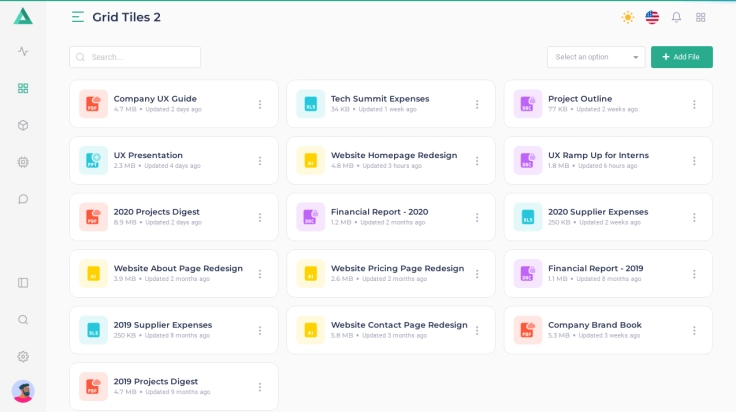Open the grid dashboard sidebar icon
Viewport: 736px width, 412px height.
tap(23, 88)
